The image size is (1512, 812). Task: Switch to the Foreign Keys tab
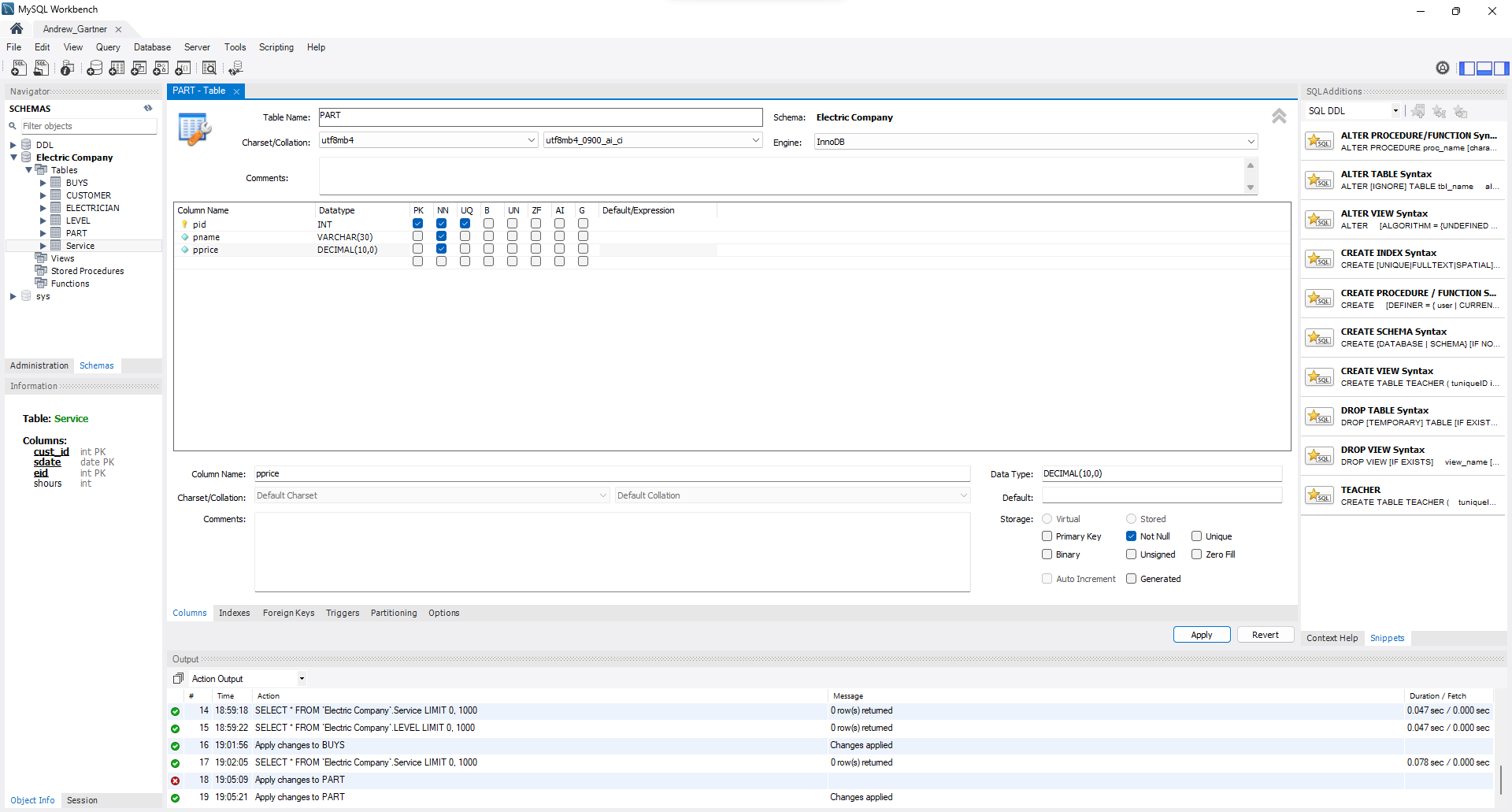pyautogui.click(x=288, y=613)
